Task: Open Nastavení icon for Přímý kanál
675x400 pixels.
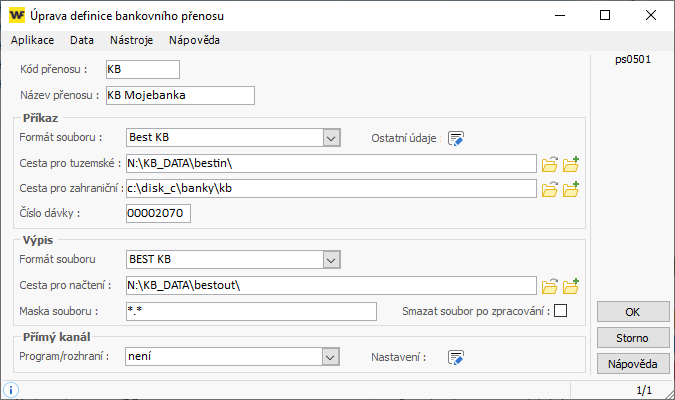Action: (456, 356)
